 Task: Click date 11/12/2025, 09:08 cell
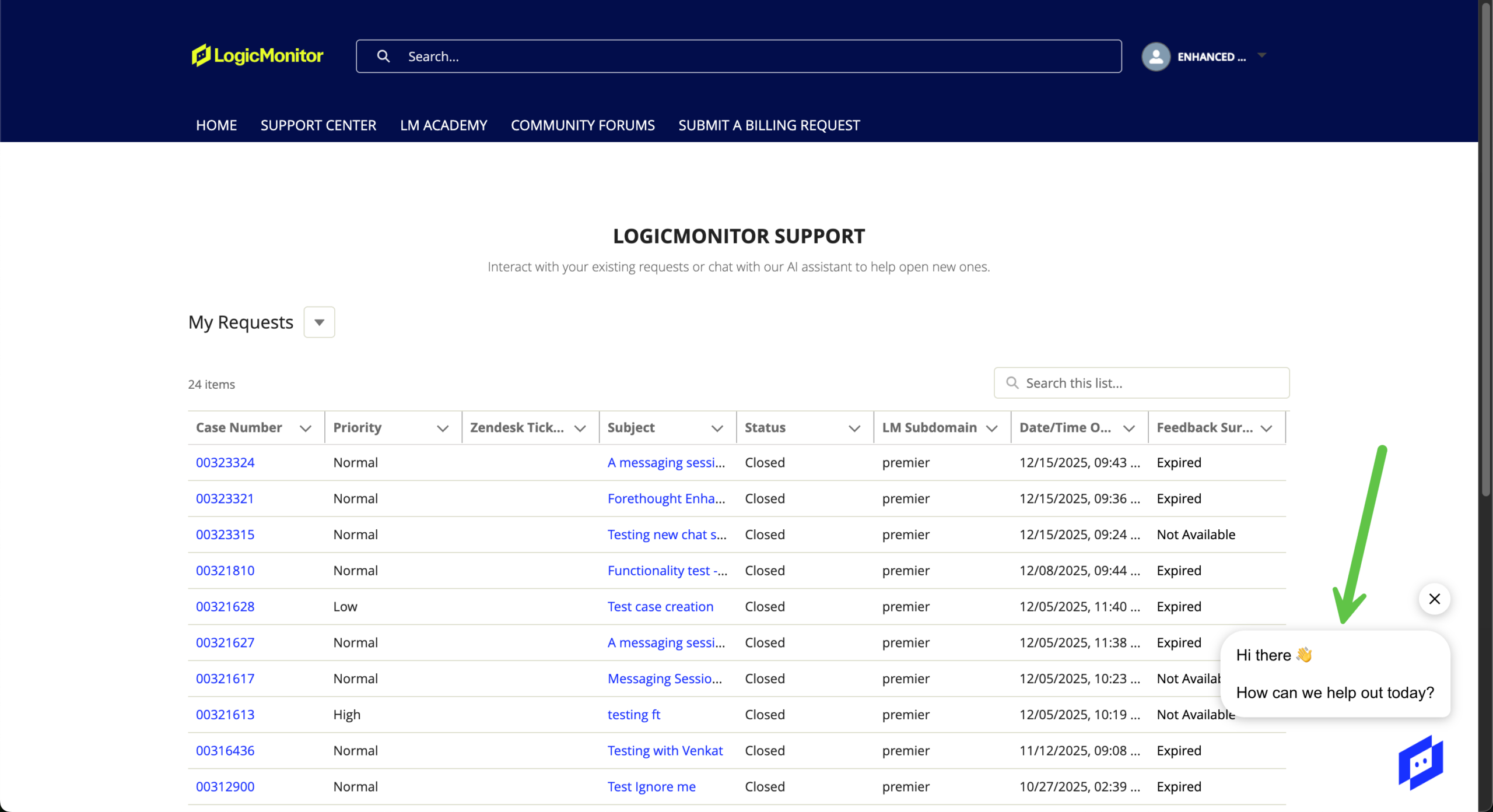[1079, 750]
